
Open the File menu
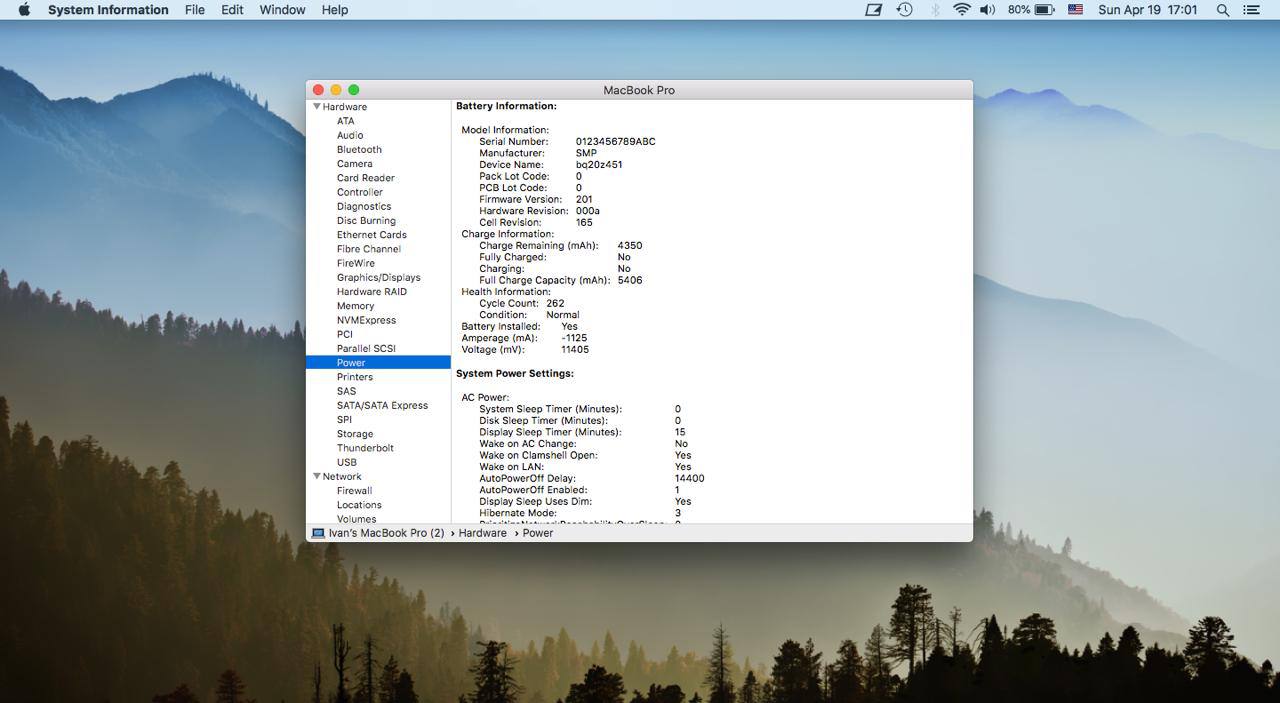coord(195,9)
